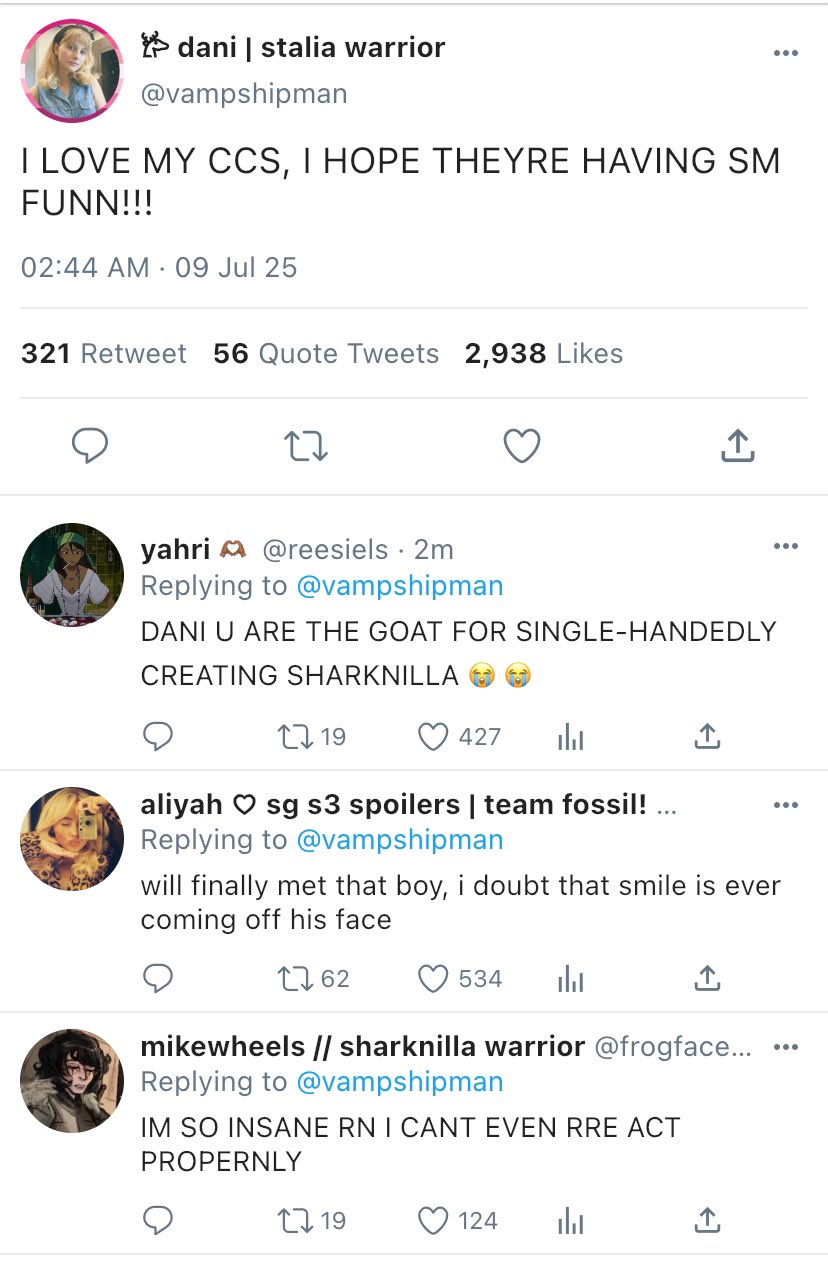Open more options on yahri's reply

pyautogui.click(x=786, y=546)
